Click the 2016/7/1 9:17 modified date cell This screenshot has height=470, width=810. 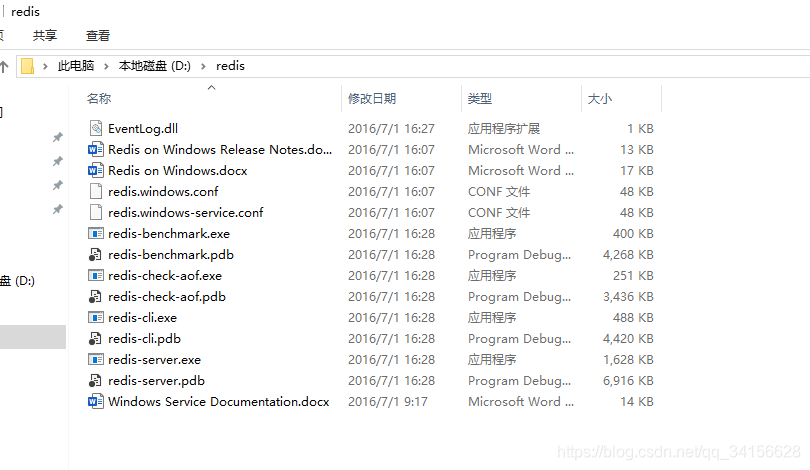[388, 401]
